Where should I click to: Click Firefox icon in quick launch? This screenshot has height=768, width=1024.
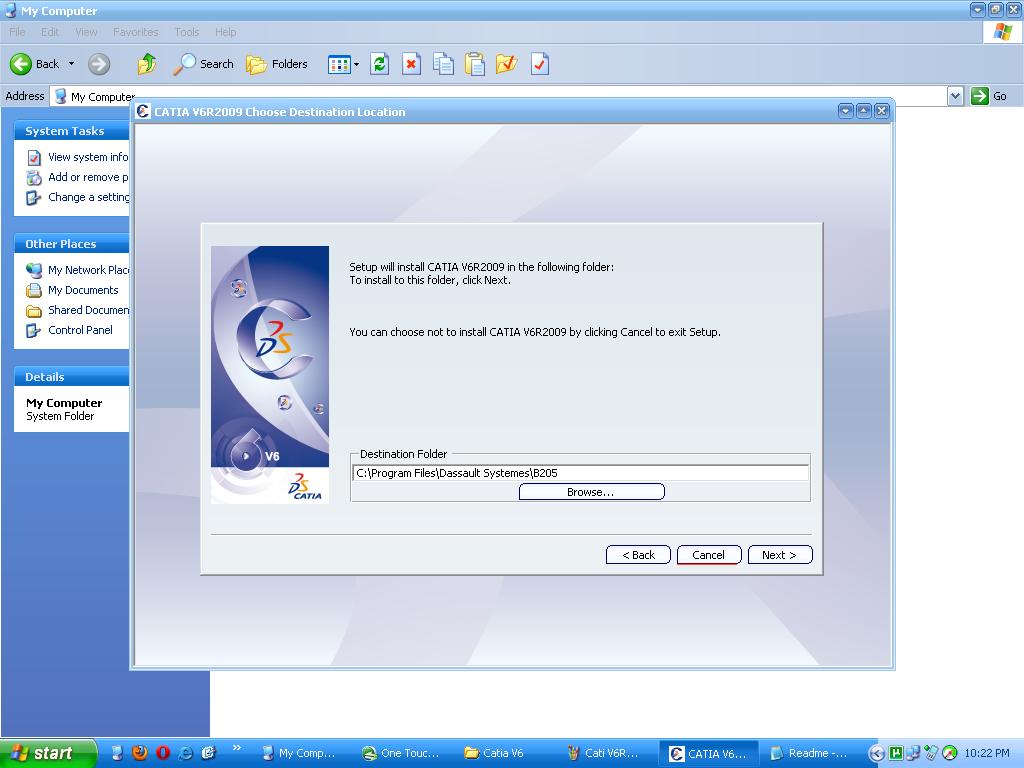pyautogui.click(x=140, y=753)
